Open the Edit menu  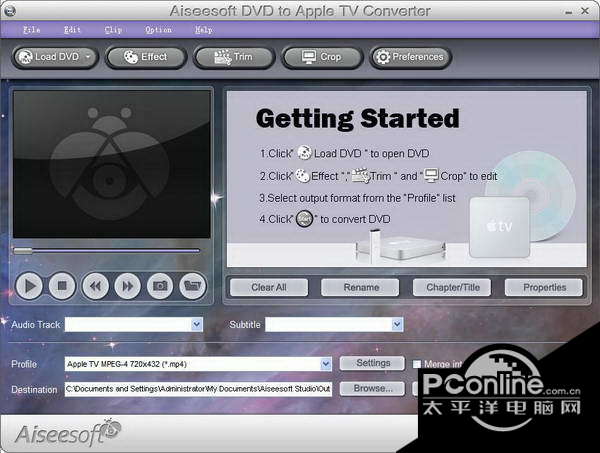click(x=72, y=30)
